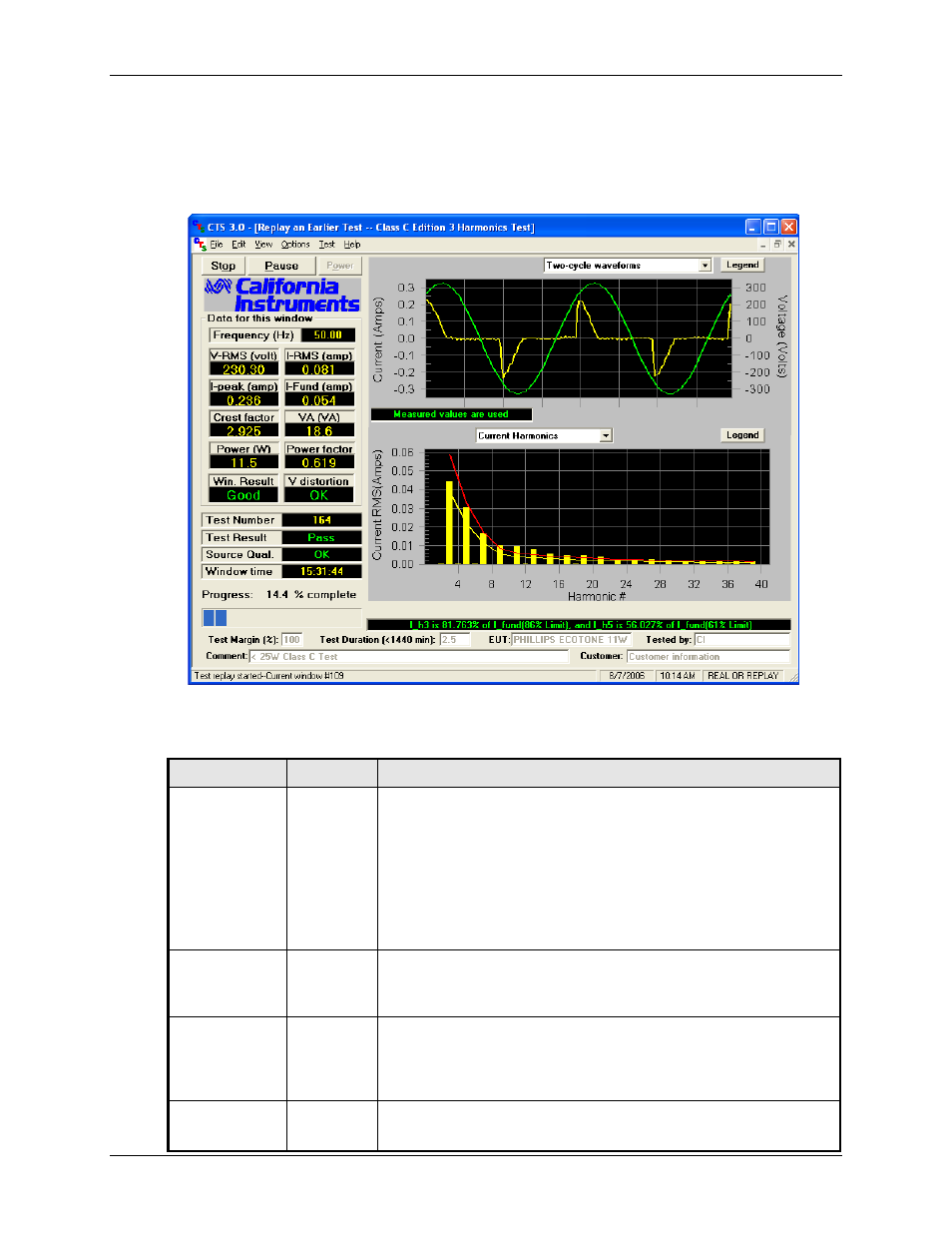Click the Comment text field
The image size is (952, 1233).
tap(407, 657)
